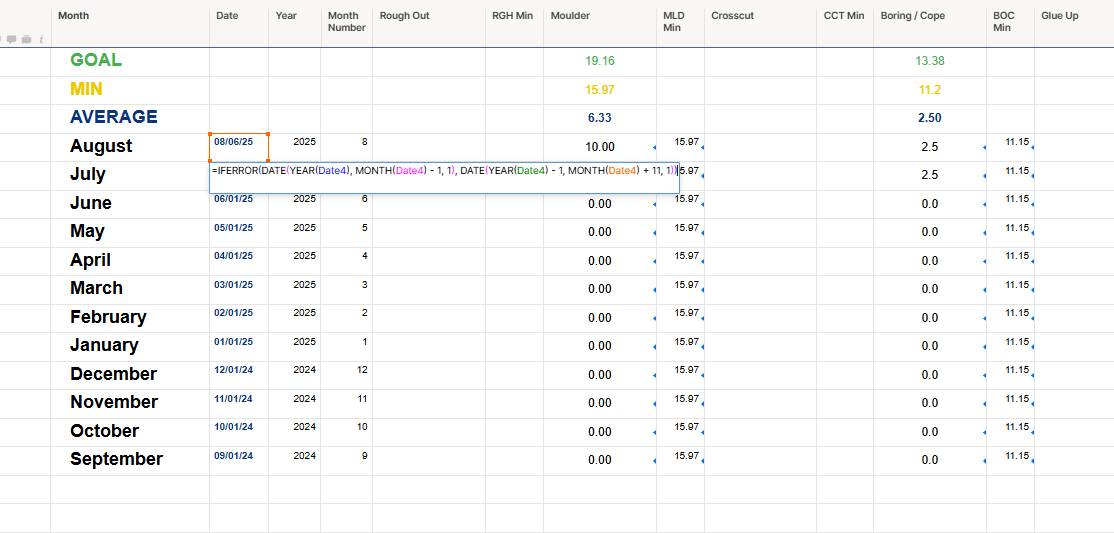Select the August month cell
Viewport: 1114px width, 533px height.
click(x=130, y=147)
